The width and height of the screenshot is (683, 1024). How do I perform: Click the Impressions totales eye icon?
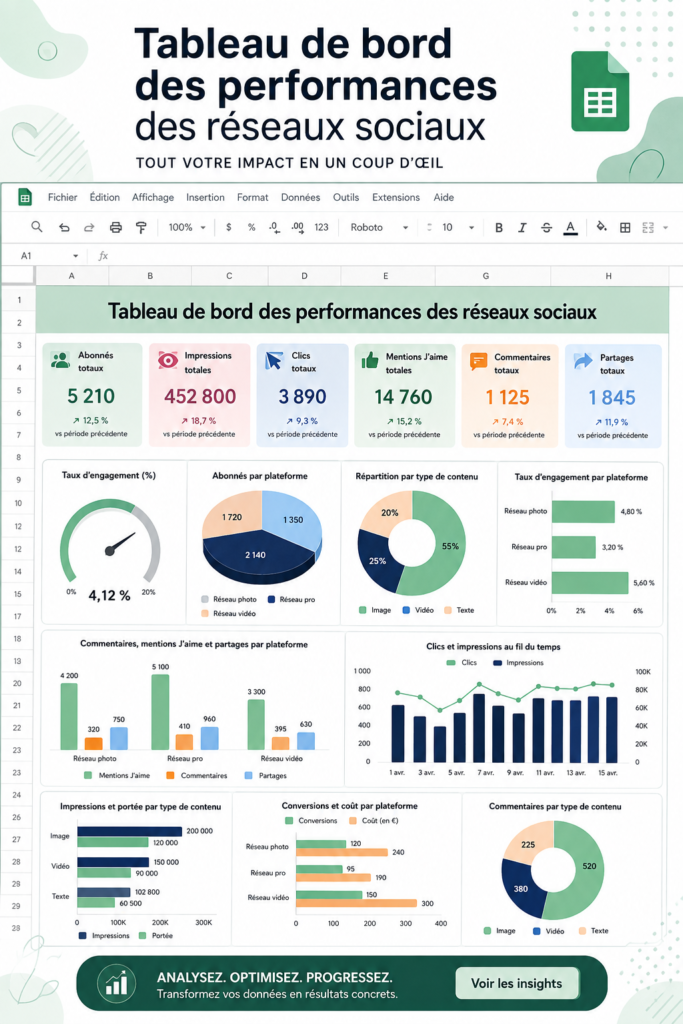coord(168,360)
